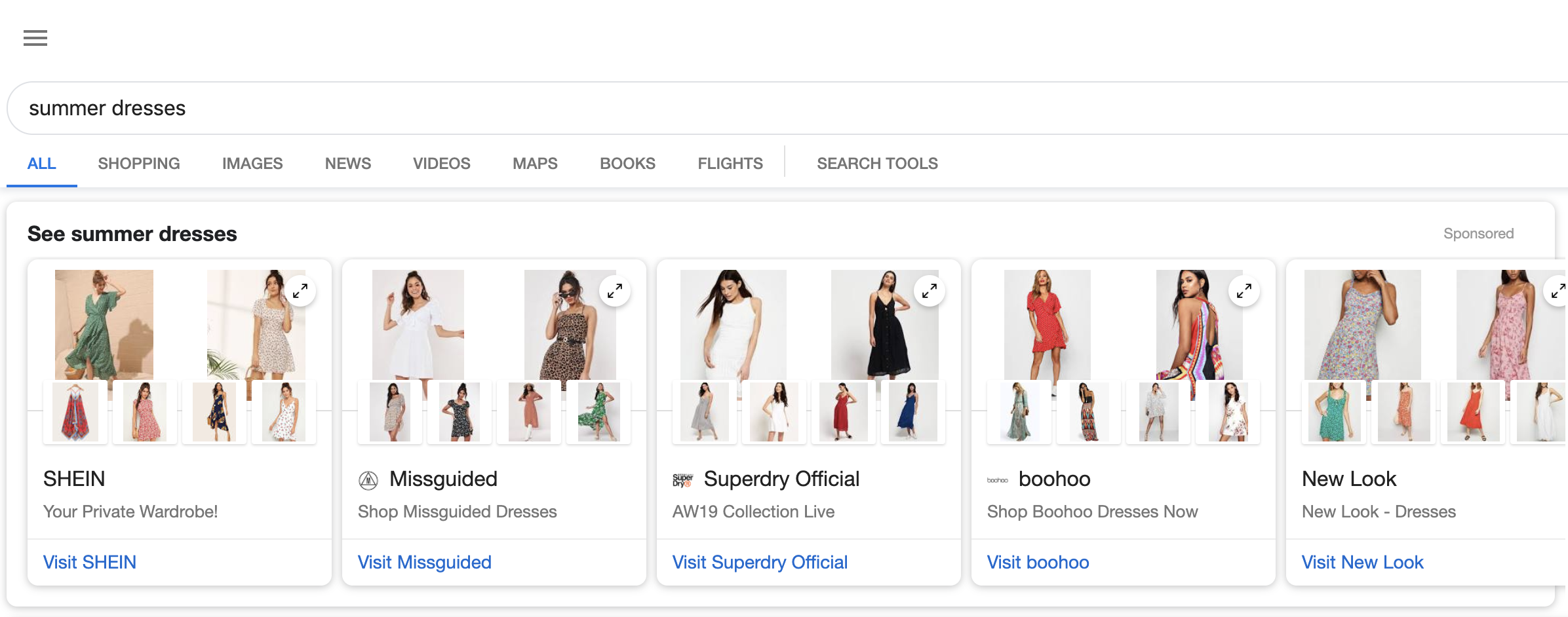The image size is (1568, 617).
Task: Click the 'See summer dresses' heading
Action: coord(132,234)
